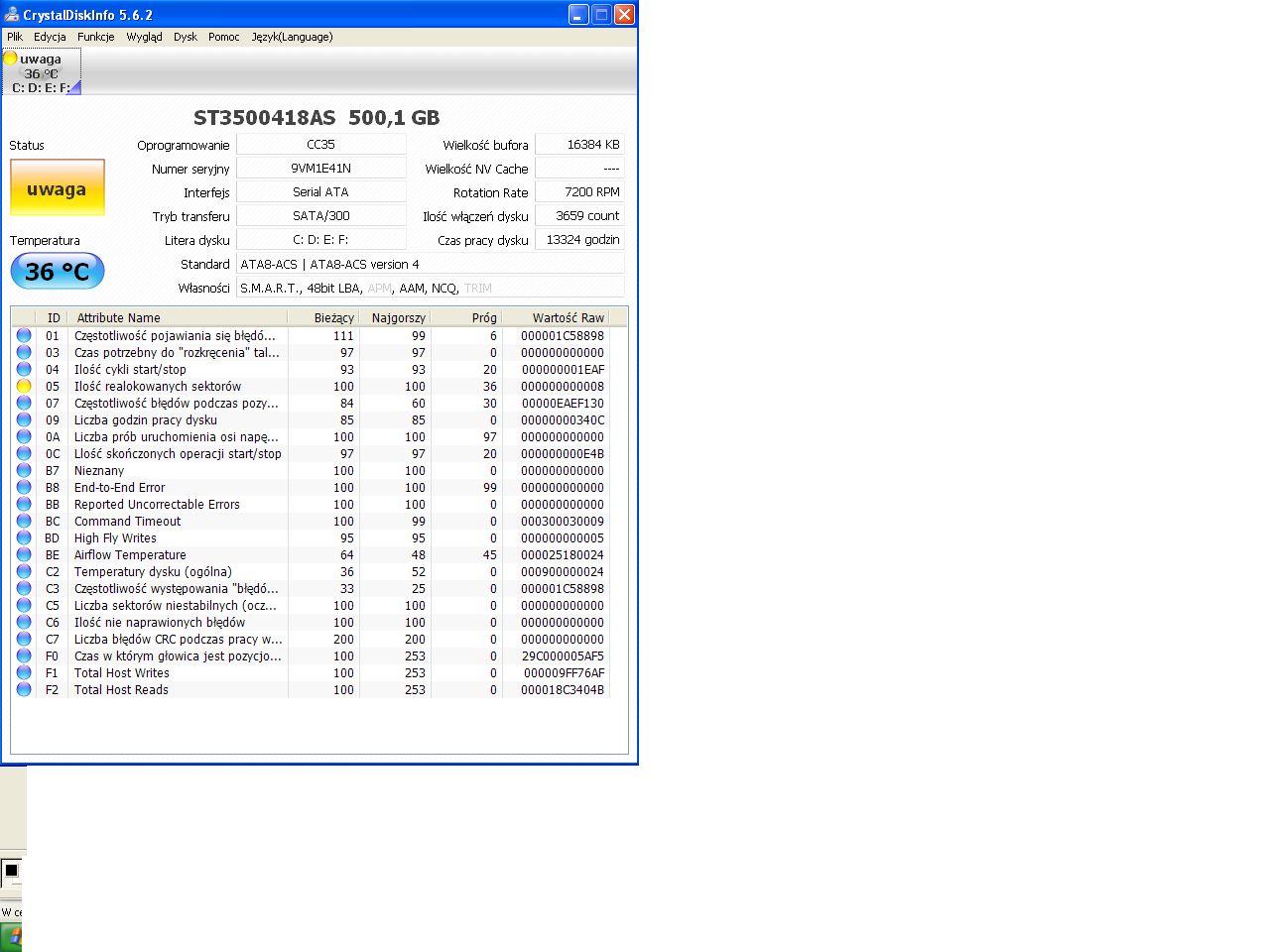
Task: Click the status circle beside ID C7
Action: click(24, 640)
